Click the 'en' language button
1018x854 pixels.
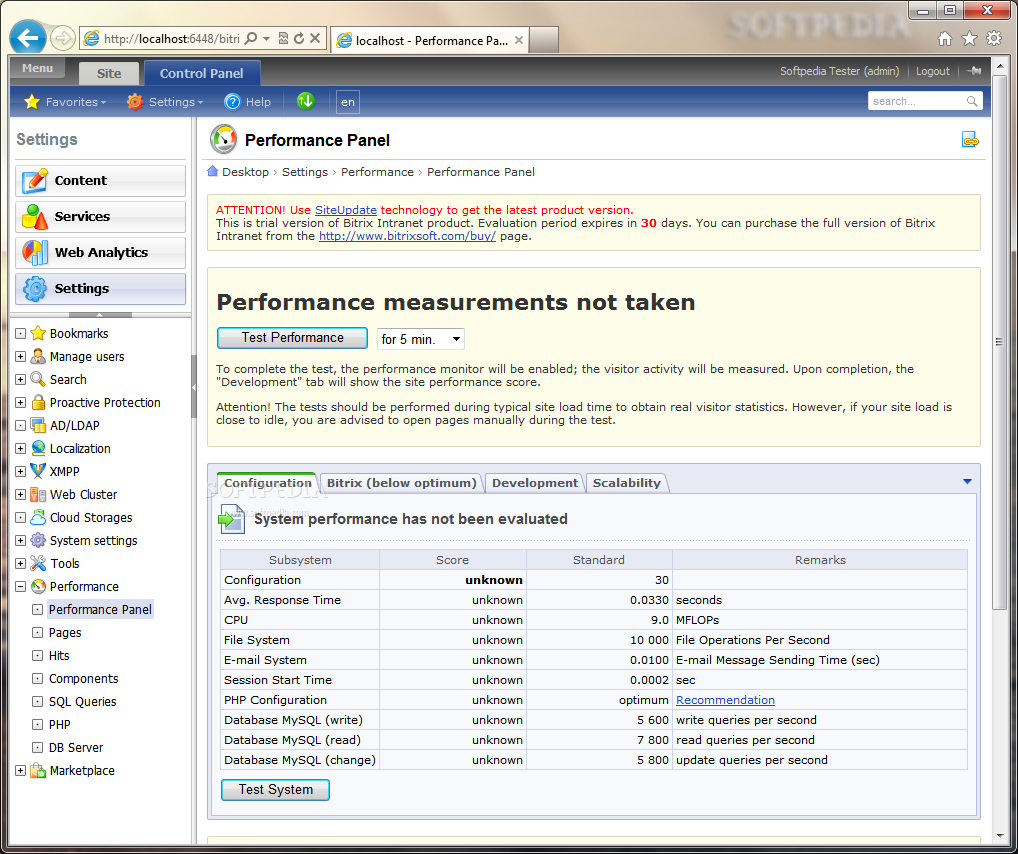(348, 102)
